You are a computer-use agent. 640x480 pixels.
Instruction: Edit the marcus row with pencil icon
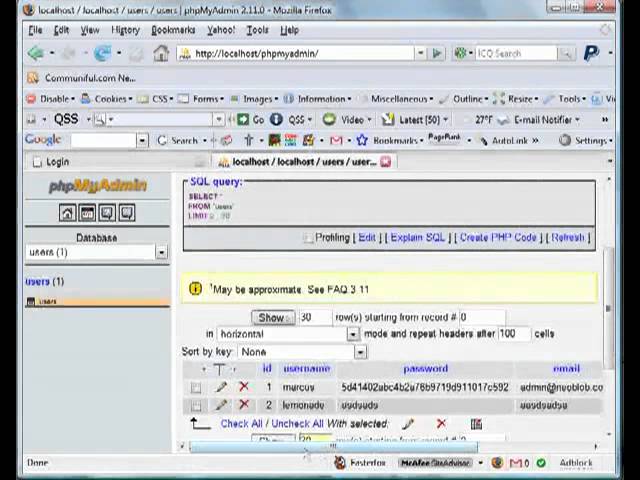tap(221, 387)
